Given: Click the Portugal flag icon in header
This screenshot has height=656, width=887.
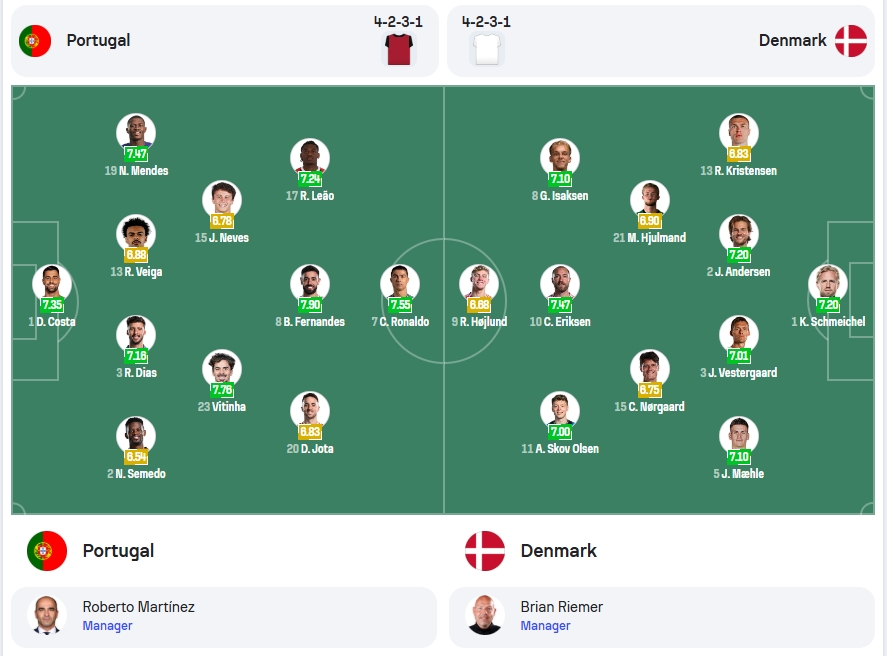Looking at the screenshot, I should click(x=35, y=41).
